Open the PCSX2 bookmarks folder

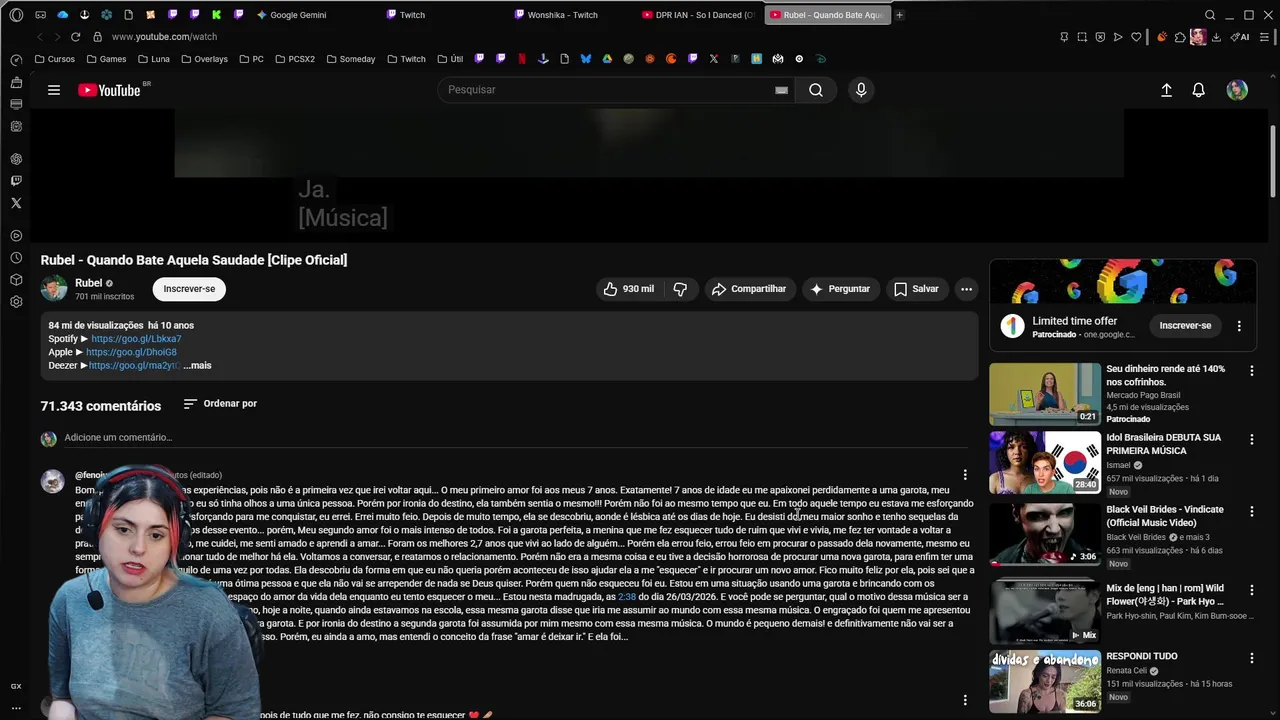point(294,59)
